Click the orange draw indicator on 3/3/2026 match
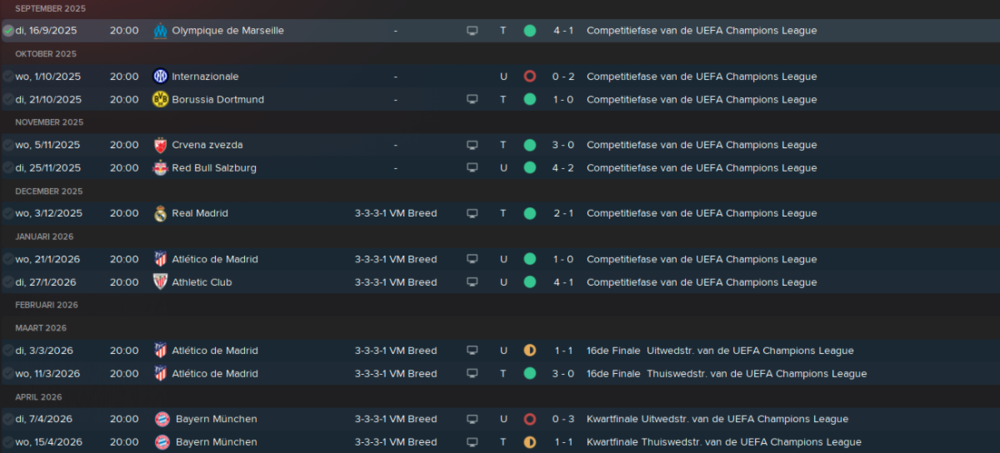Image resolution: width=1000 pixels, height=453 pixels. 529,350
